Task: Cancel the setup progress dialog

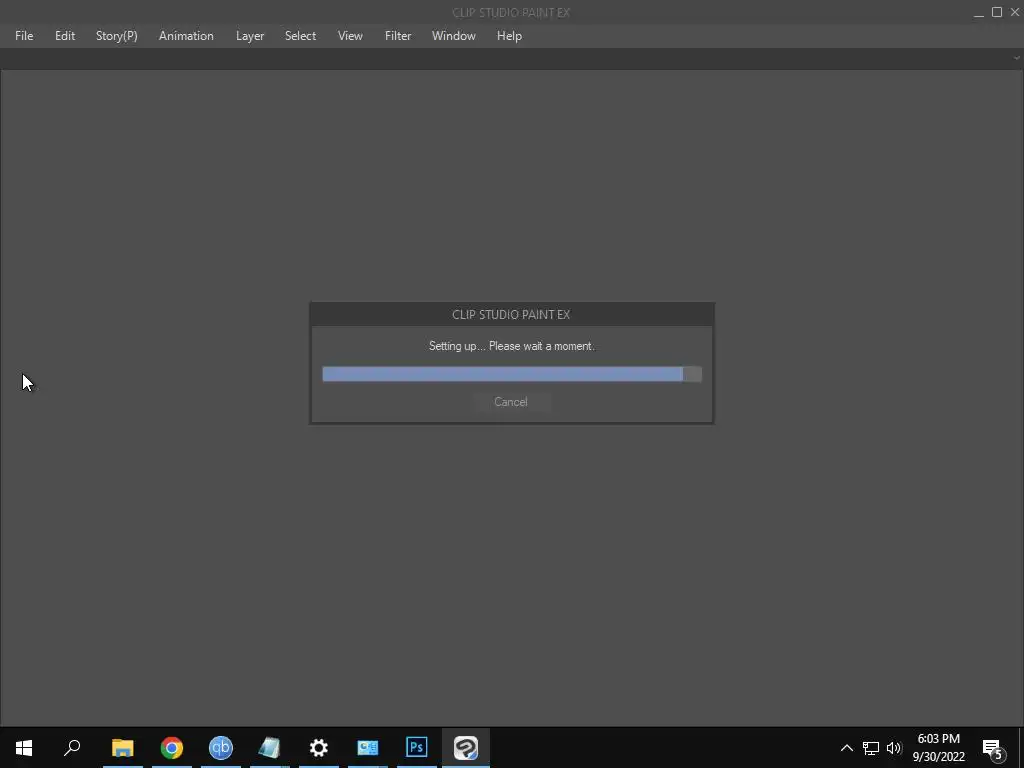Action: 511,402
